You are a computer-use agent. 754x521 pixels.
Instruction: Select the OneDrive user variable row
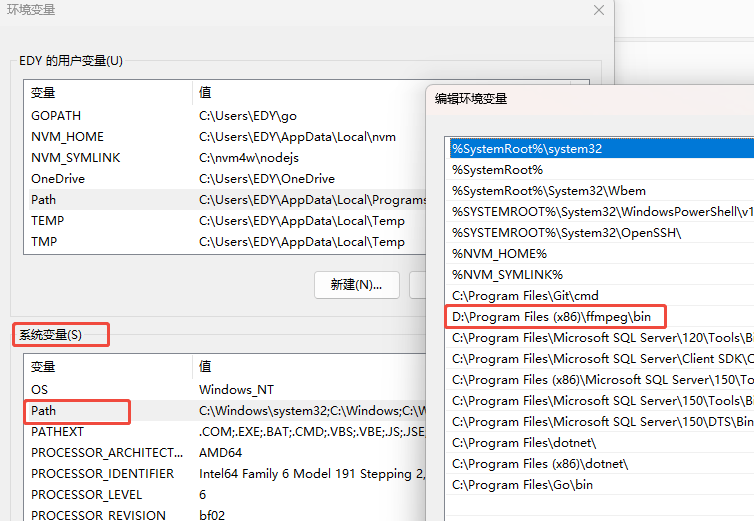pyautogui.click(x=58, y=179)
